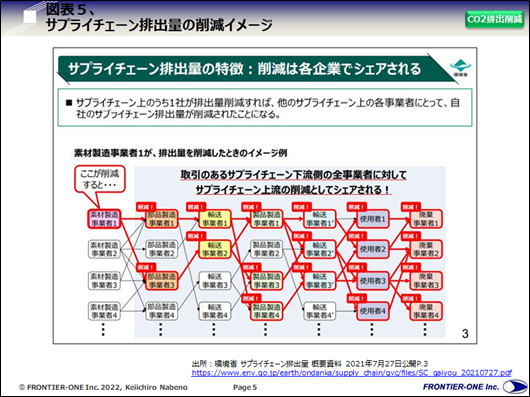Image resolution: width=530 pixels, height=397 pixels.
Task: Click the 製品製造事業者4 box
Action: 266,311
